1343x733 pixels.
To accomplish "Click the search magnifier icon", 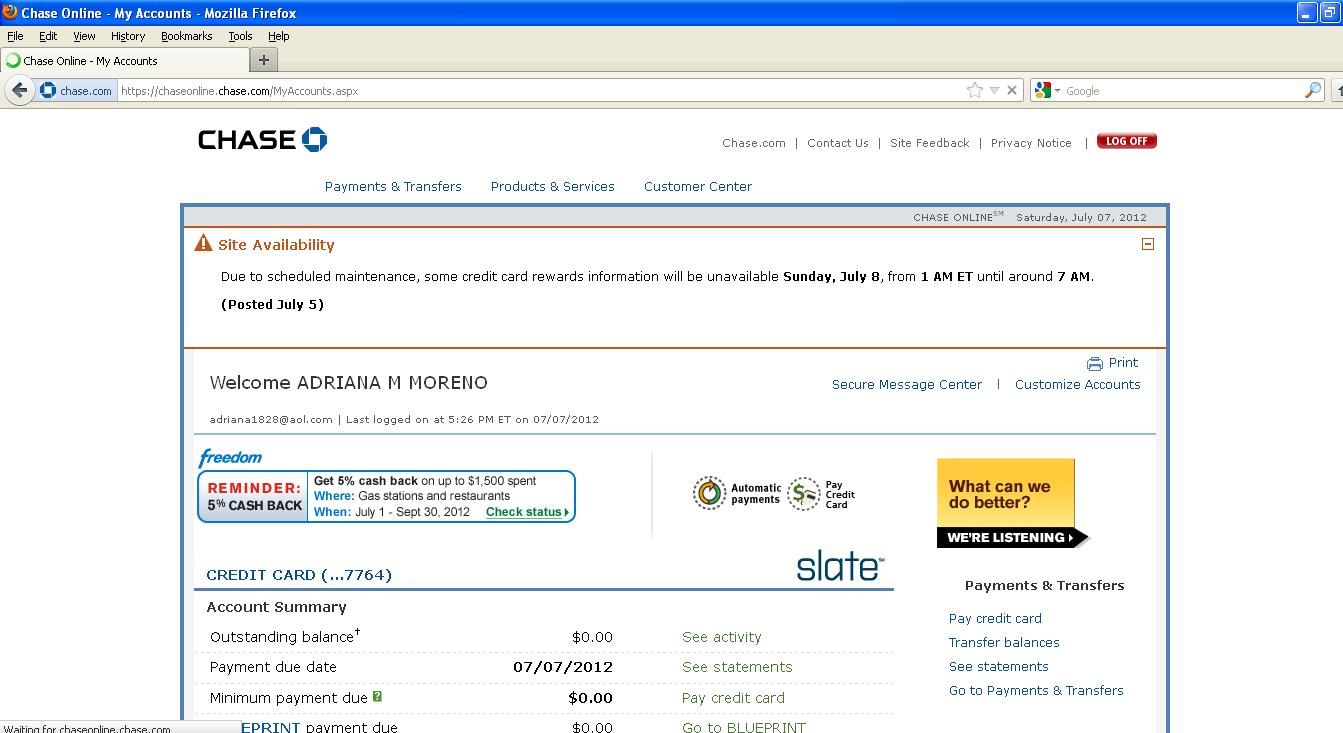I will pos(1313,90).
